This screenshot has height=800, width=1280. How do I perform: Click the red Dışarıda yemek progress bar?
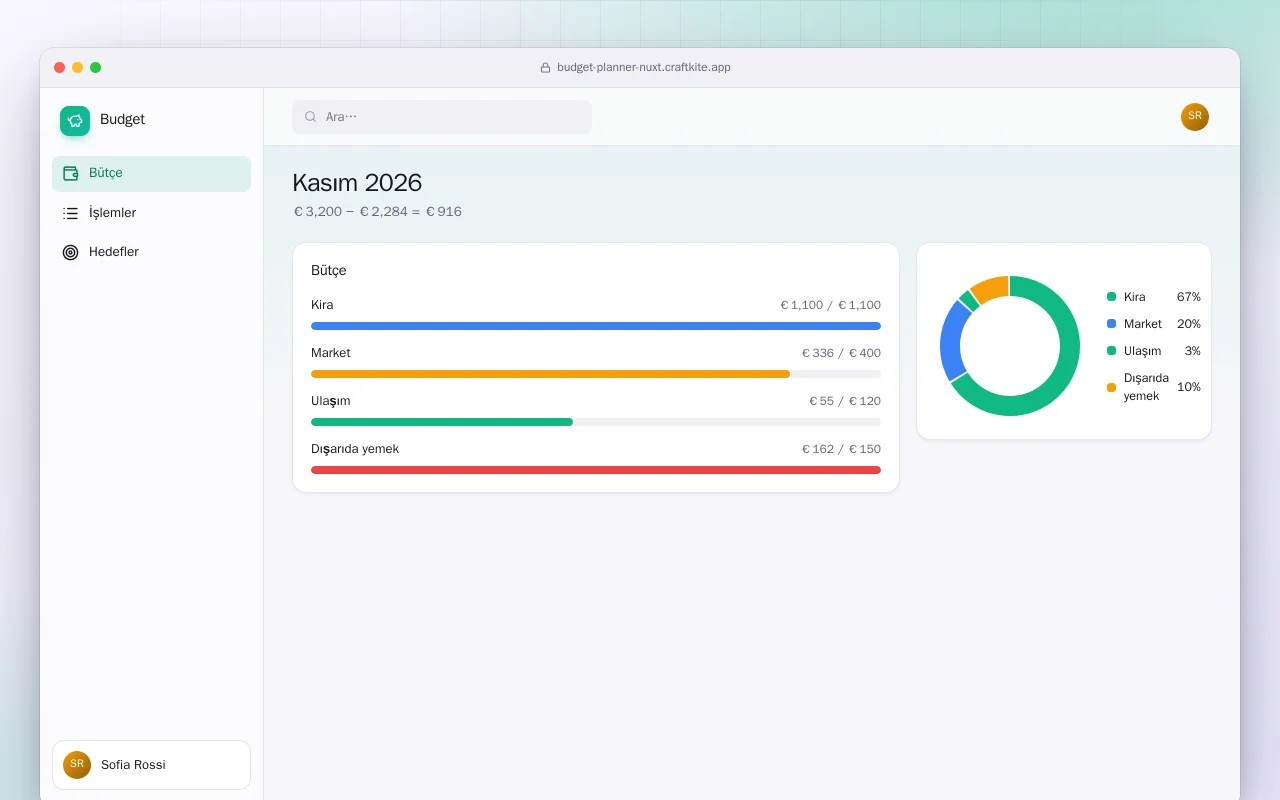(596, 470)
